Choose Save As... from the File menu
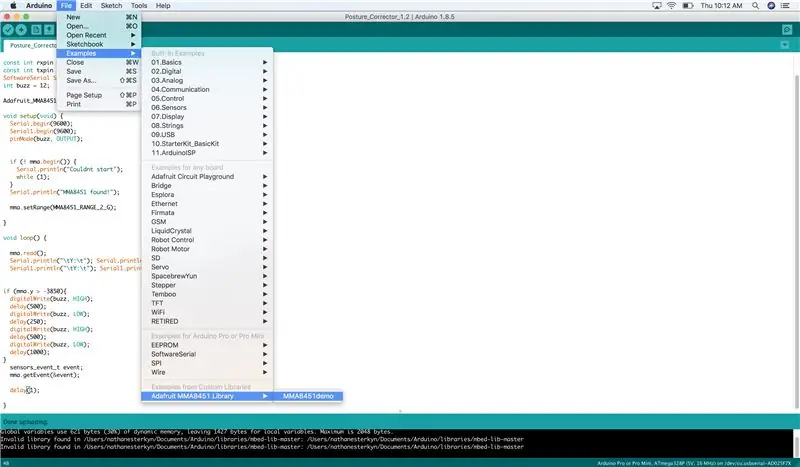The image size is (800, 467). [99, 81]
